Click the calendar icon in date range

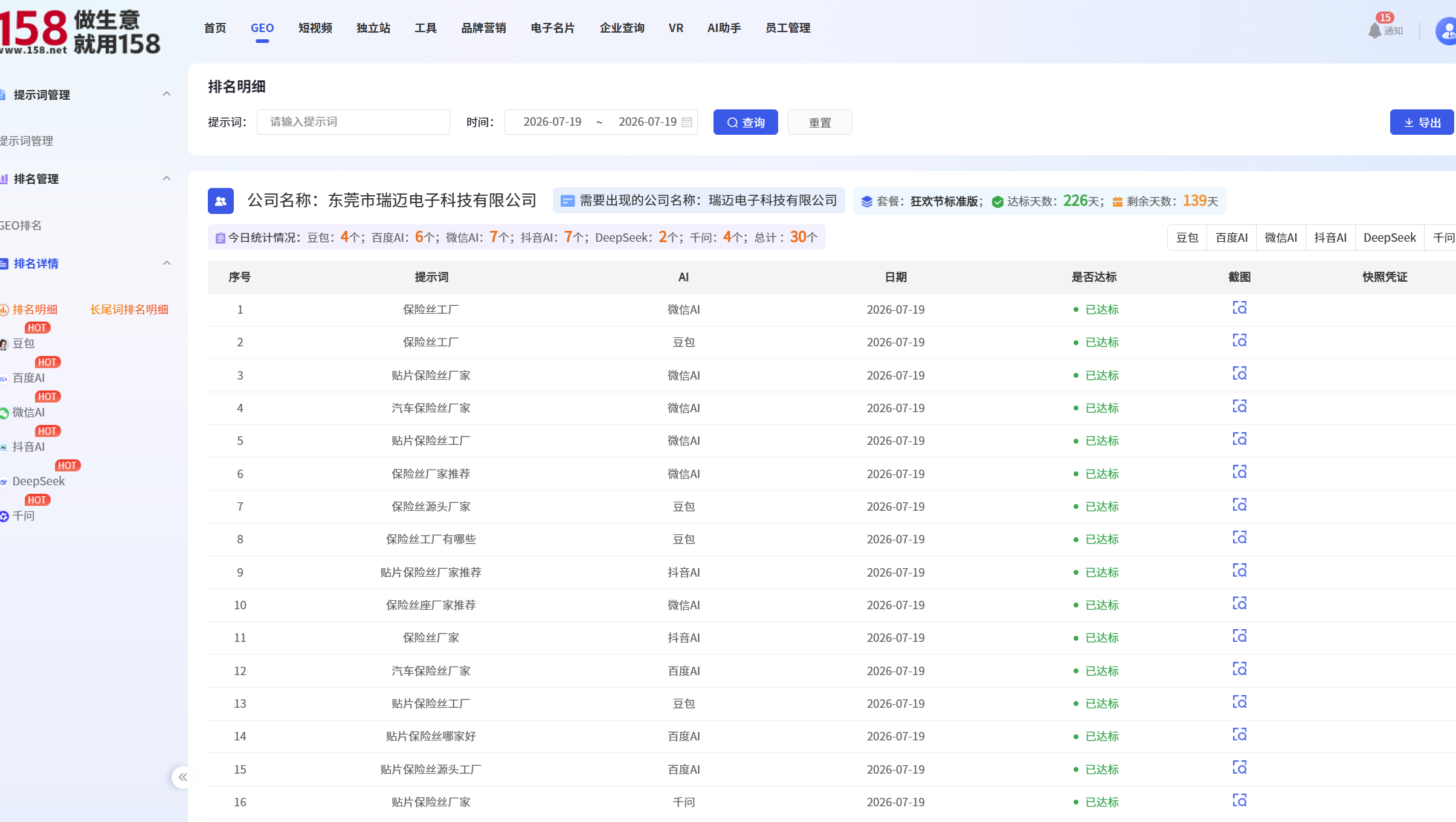pyautogui.click(x=687, y=122)
